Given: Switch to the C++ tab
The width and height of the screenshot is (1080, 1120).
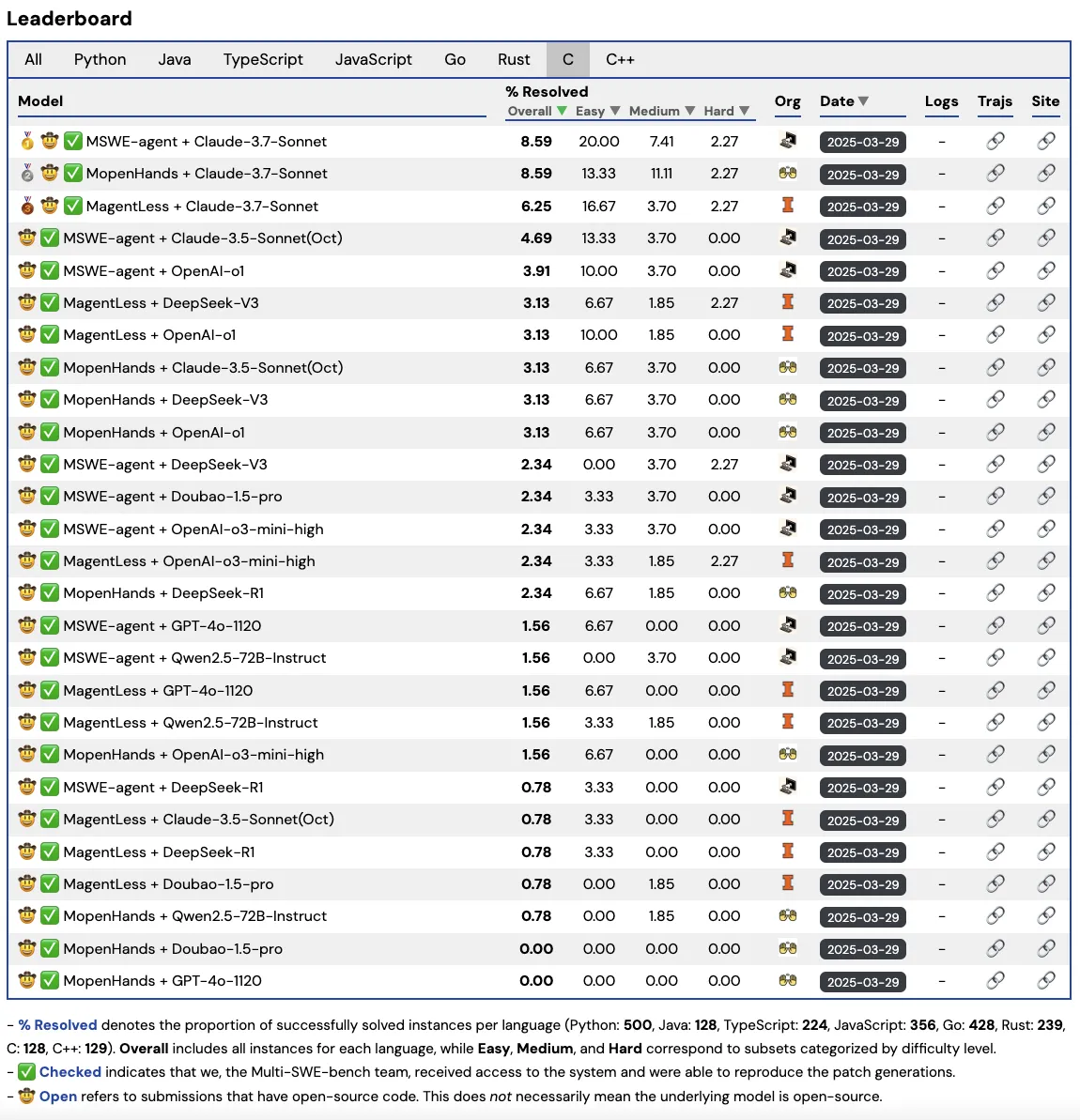Looking at the screenshot, I should [x=620, y=59].
